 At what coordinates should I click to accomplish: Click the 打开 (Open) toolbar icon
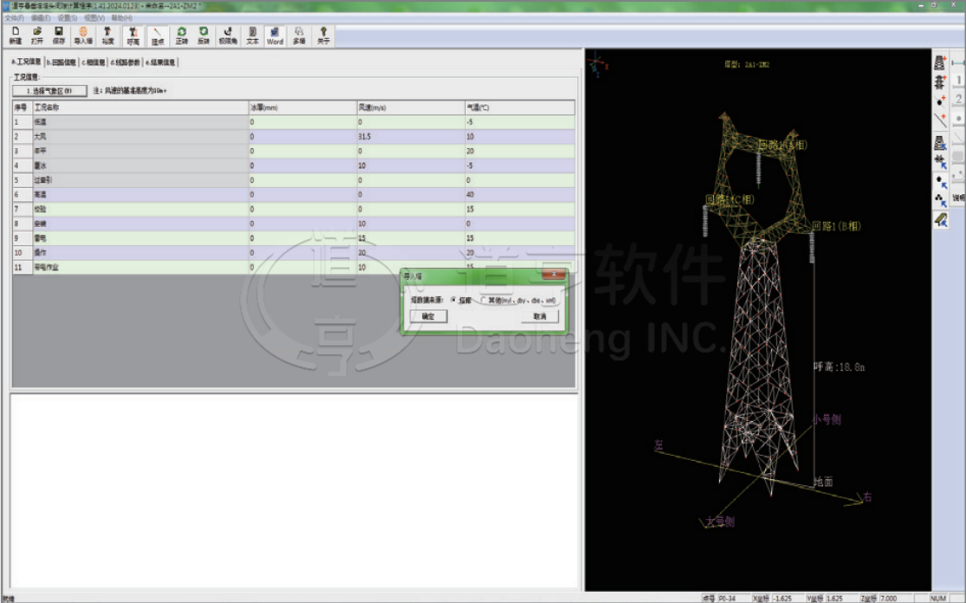[x=37, y=35]
